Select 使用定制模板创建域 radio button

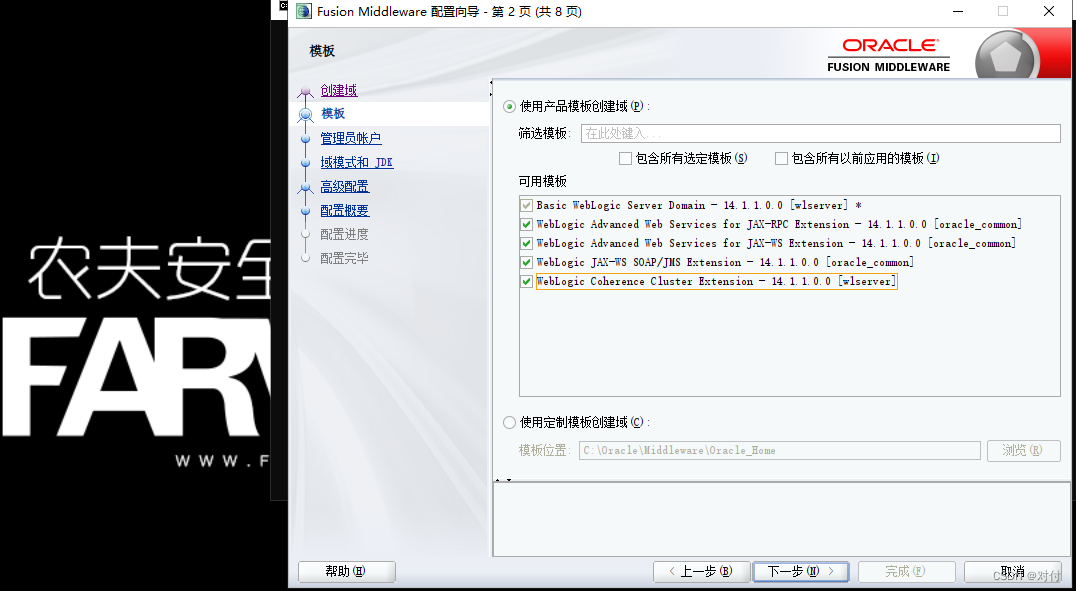(509, 422)
